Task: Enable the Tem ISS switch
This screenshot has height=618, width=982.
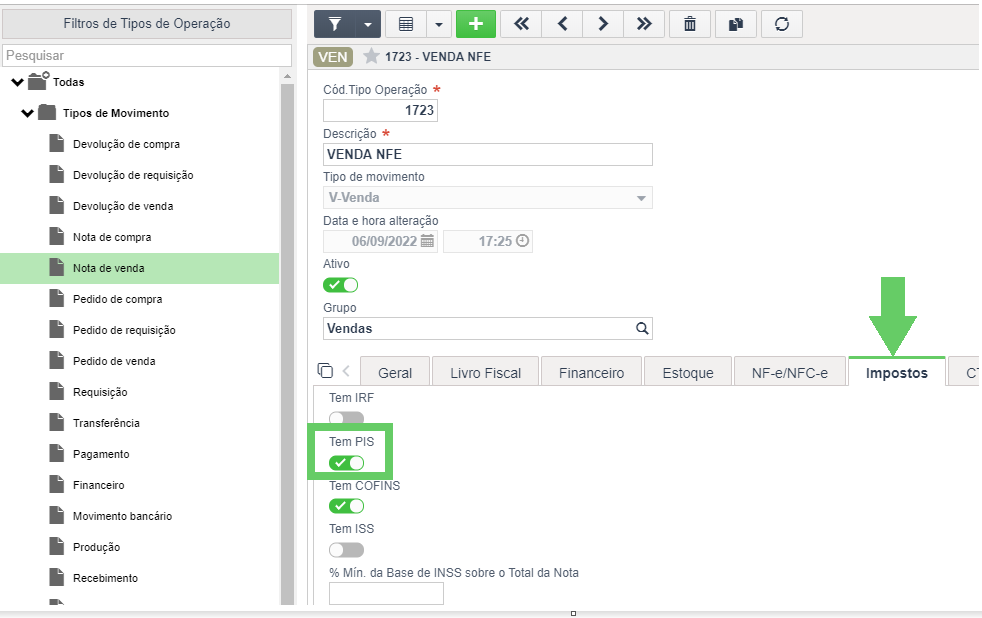Action: tap(346, 550)
